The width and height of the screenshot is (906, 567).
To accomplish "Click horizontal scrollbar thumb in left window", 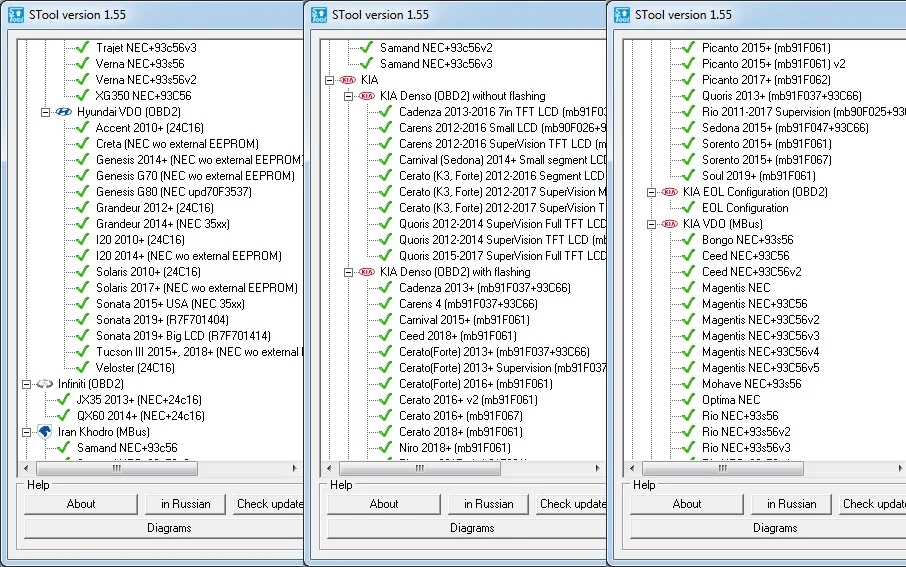I will 117,468.
